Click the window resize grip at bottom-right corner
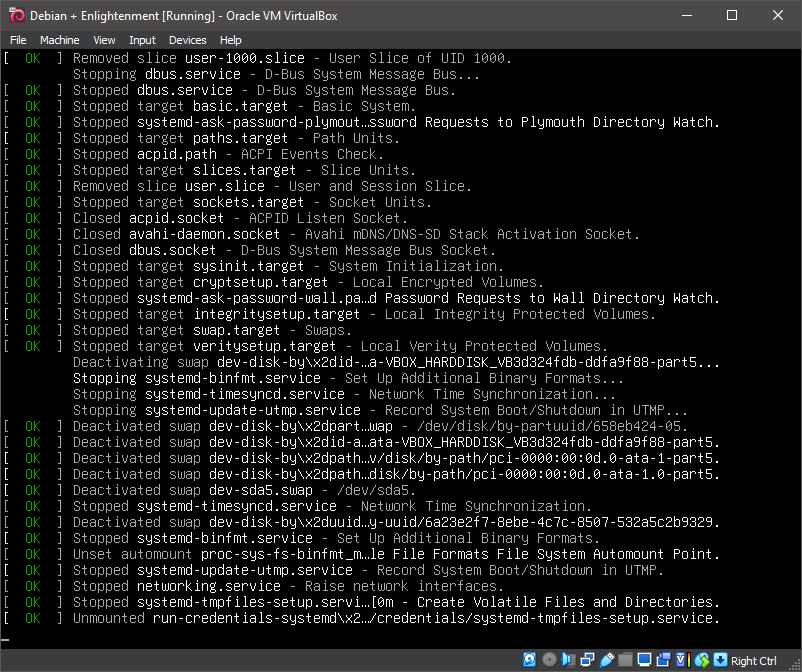 click(794, 665)
